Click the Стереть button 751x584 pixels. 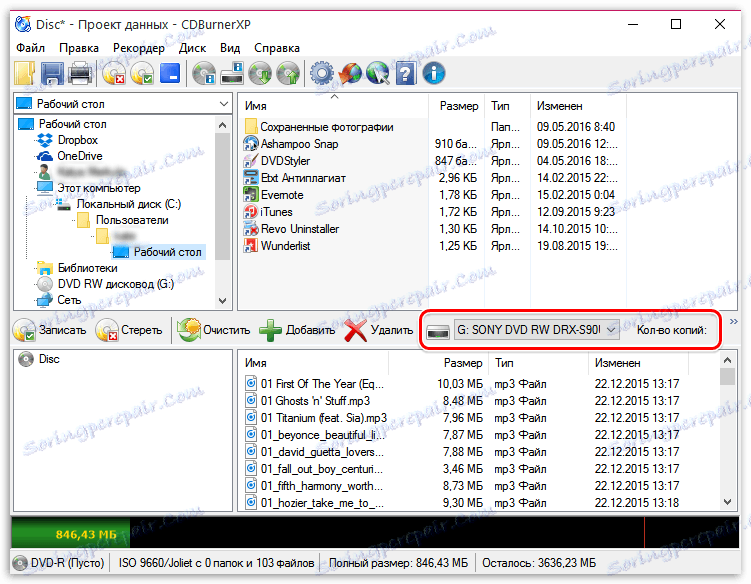coord(129,330)
